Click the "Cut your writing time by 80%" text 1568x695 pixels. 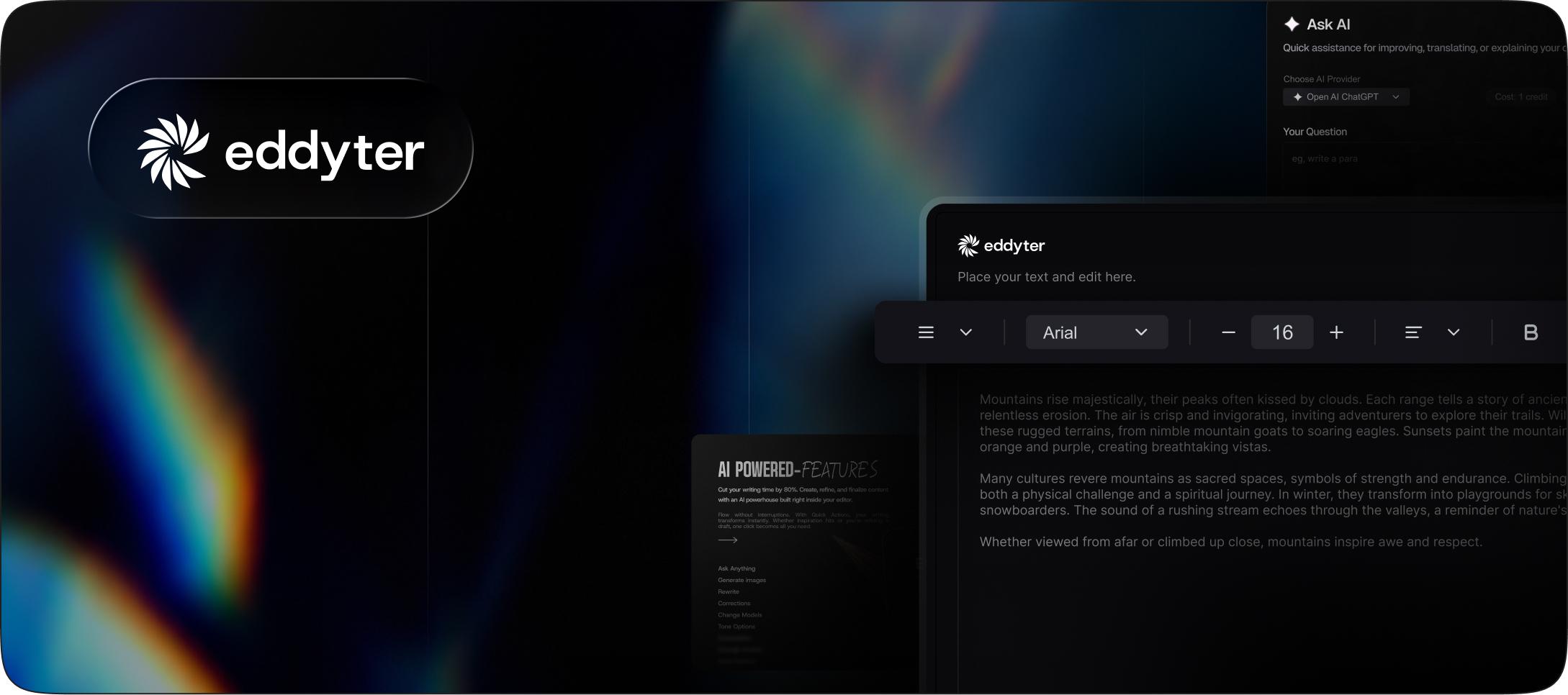[757, 490]
